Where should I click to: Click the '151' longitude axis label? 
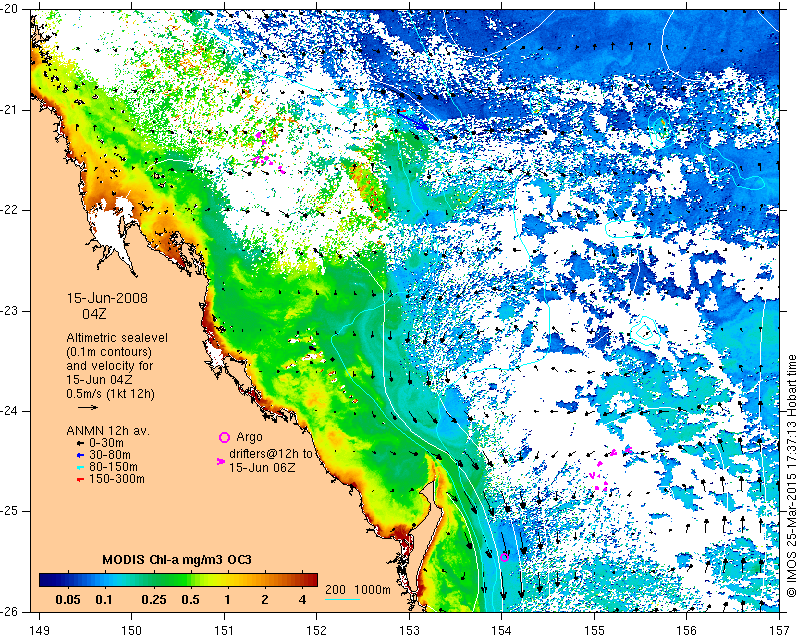224,631
